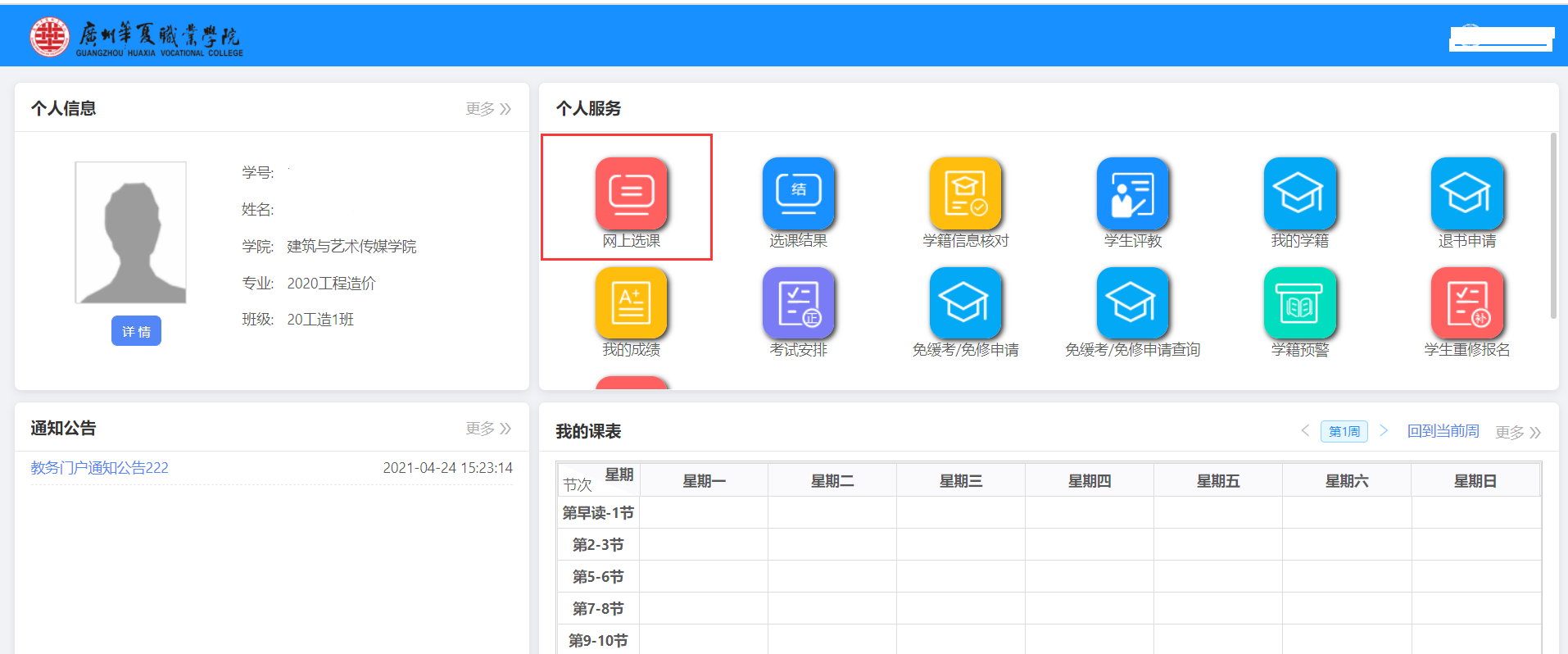Click the 回到当前周 link

click(x=1443, y=431)
